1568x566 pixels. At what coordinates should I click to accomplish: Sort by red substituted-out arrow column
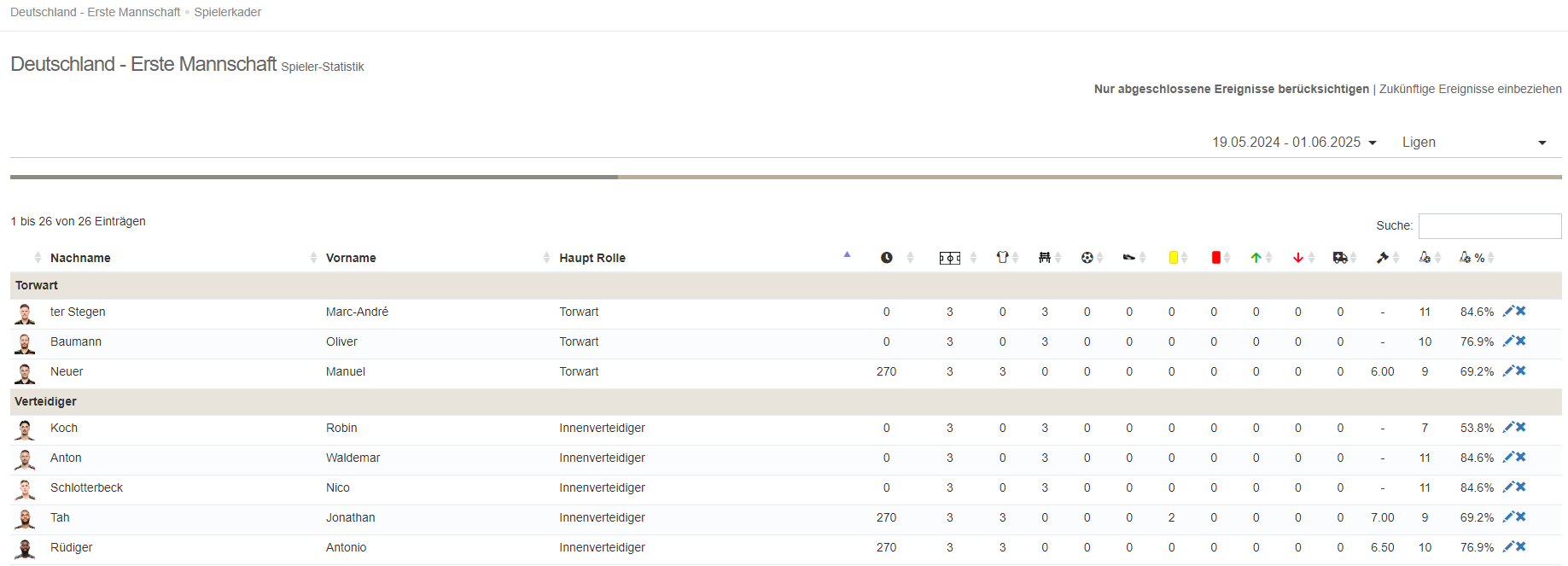1297,257
